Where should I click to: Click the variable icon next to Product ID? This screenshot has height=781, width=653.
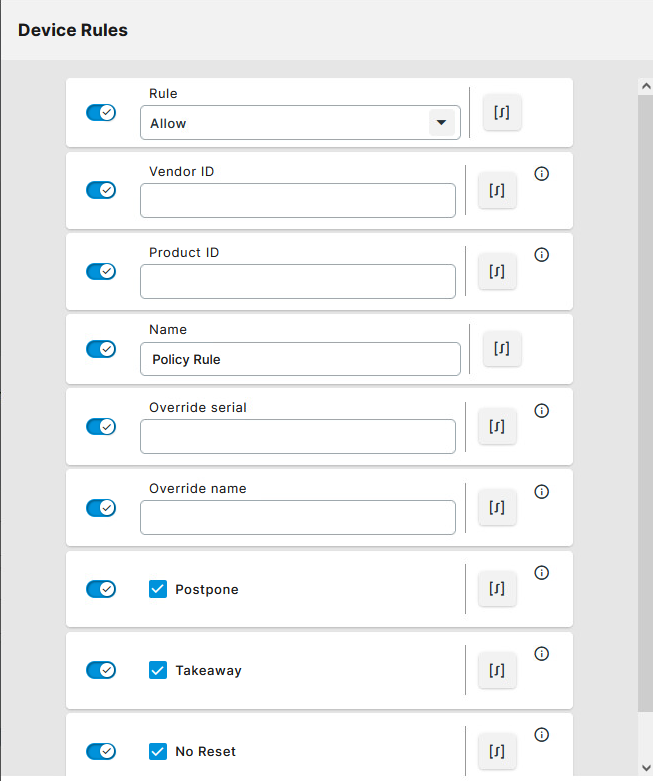[x=497, y=271]
